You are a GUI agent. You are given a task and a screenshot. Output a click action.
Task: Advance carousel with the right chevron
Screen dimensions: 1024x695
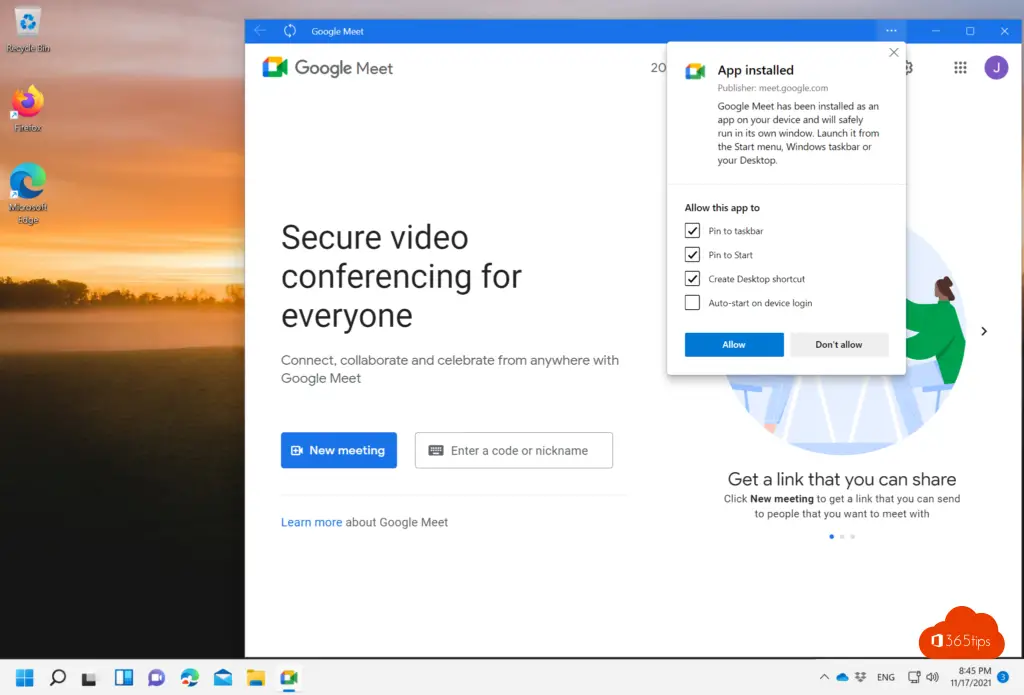pyautogui.click(x=984, y=331)
